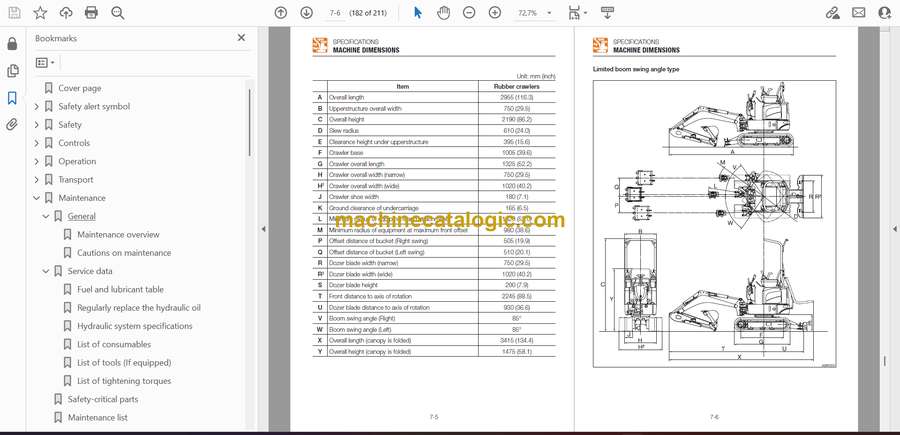The width and height of the screenshot is (900, 435).
Task: Click the cloud upload icon
Action: click(66, 13)
